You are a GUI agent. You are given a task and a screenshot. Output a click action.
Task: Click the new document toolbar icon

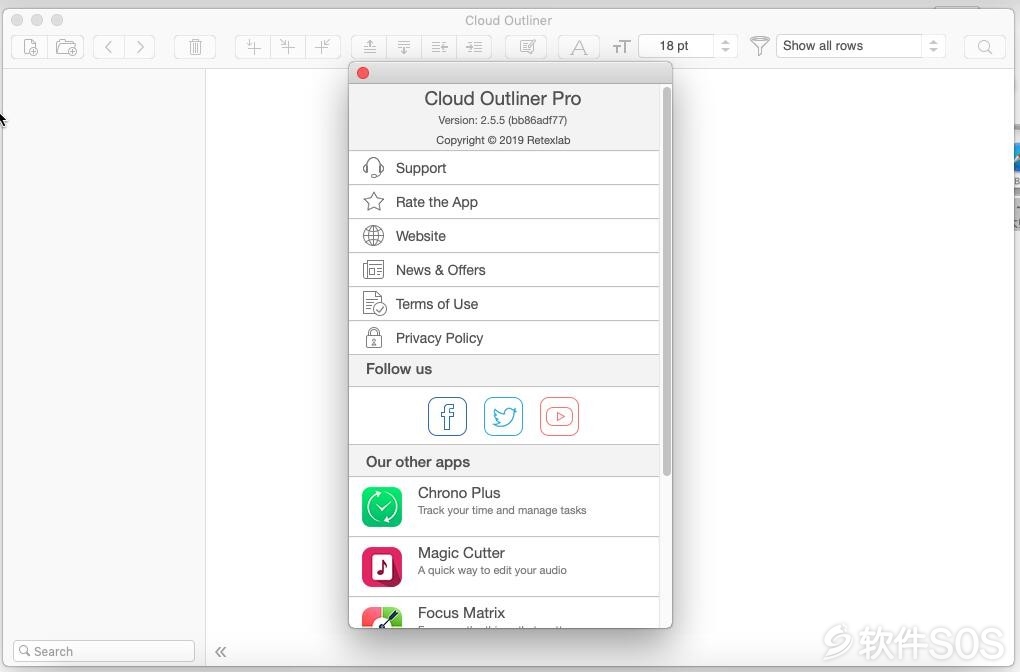pyautogui.click(x=30, y=47)
